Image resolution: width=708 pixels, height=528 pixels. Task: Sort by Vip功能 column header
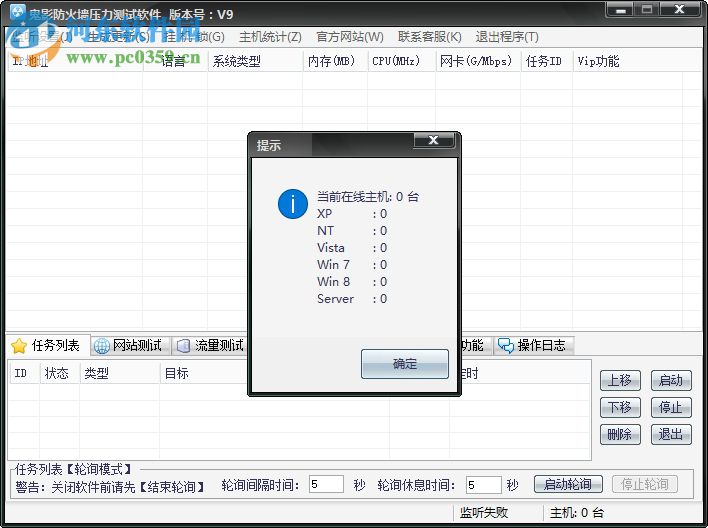click(628, 61)
